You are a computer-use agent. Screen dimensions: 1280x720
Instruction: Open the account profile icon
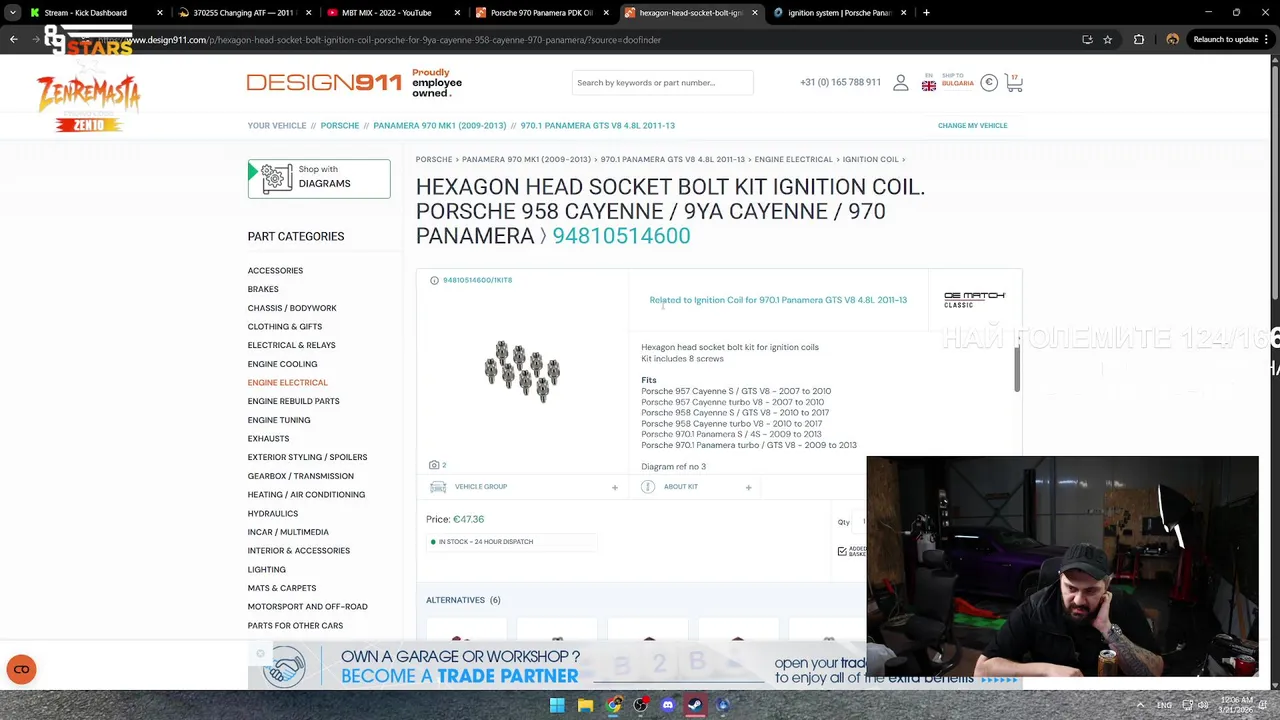[901, 83]
